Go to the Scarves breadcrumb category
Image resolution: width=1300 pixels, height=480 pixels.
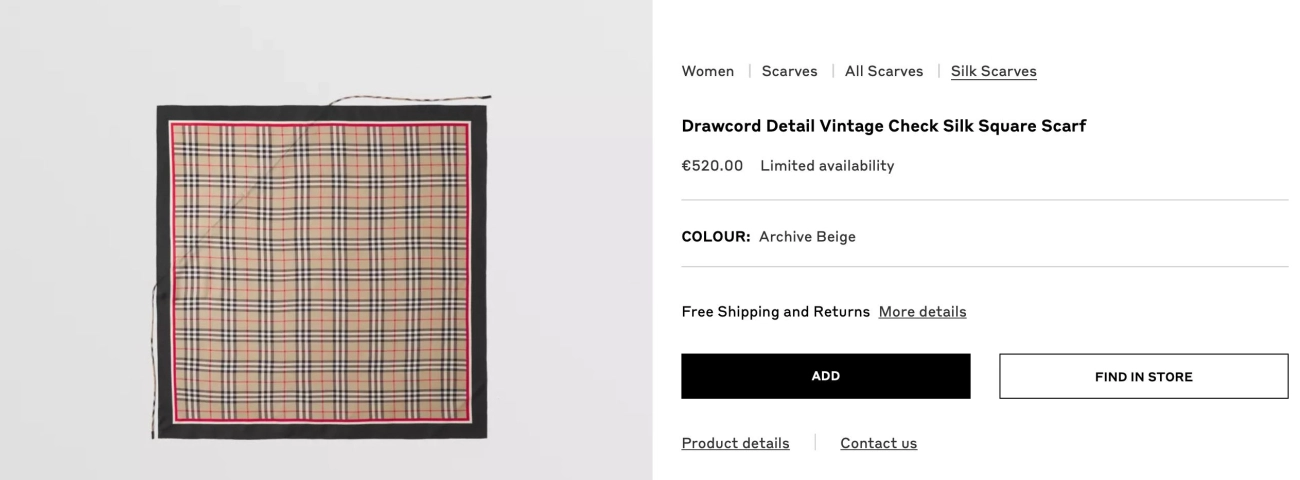790,71
